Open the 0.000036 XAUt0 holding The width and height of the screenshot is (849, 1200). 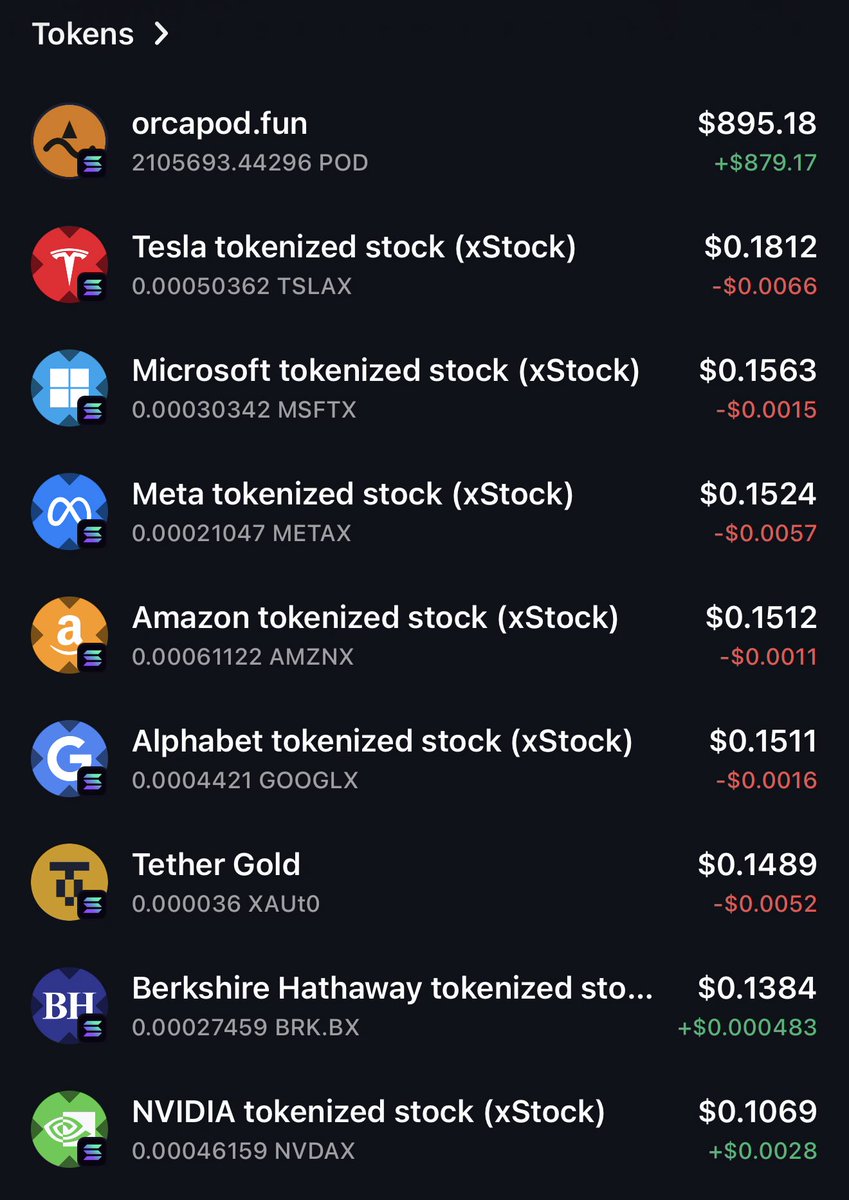coord(226,904)
